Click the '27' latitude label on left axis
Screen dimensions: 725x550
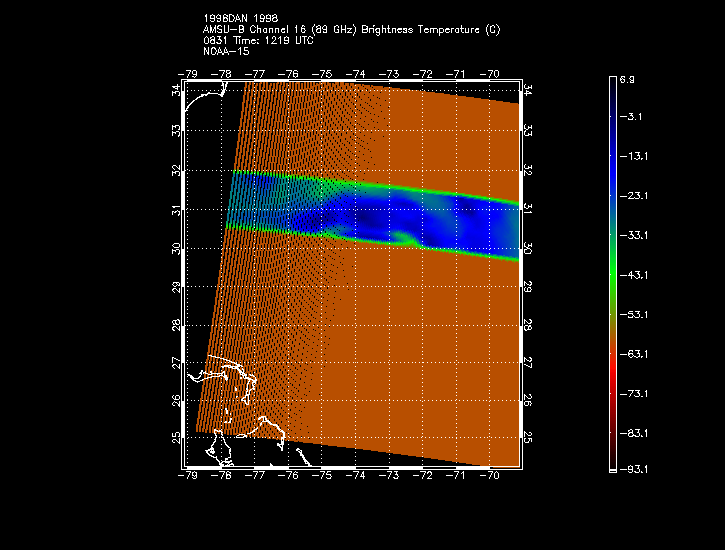coord(176,363)
